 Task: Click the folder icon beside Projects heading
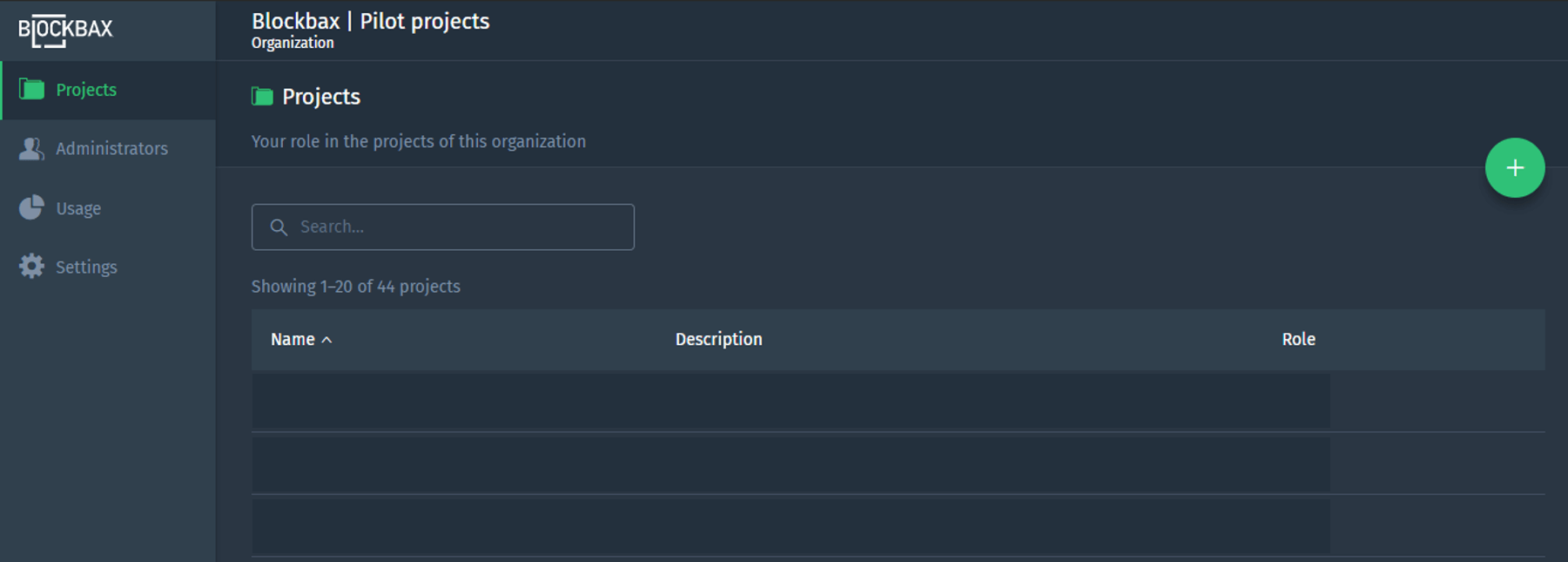coord(262,97)
